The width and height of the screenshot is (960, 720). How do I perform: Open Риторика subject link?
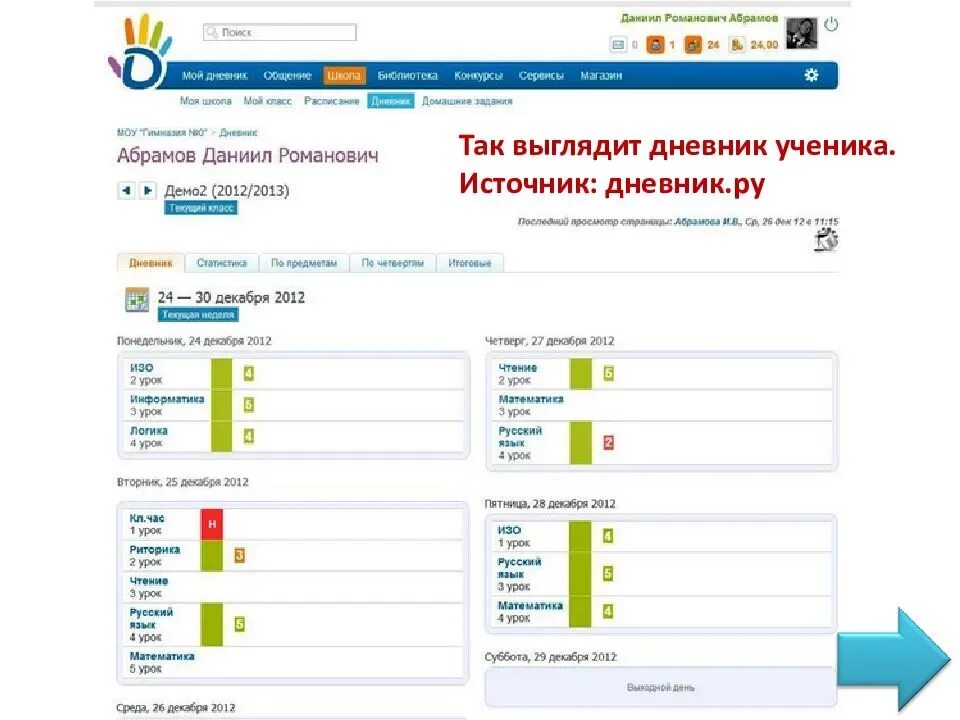coord(155,550)
